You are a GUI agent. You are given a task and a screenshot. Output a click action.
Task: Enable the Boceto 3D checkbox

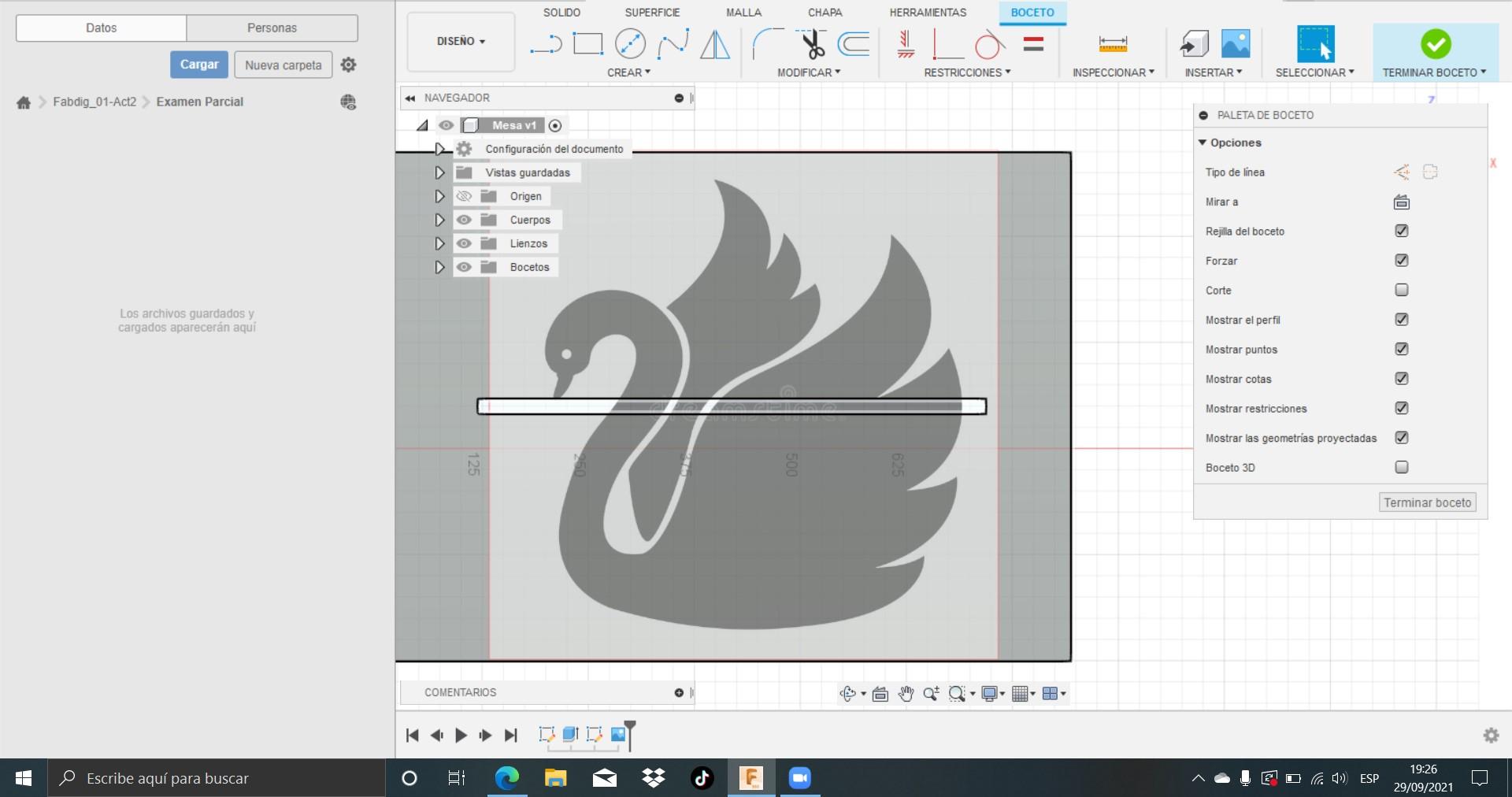(1402, 467)
